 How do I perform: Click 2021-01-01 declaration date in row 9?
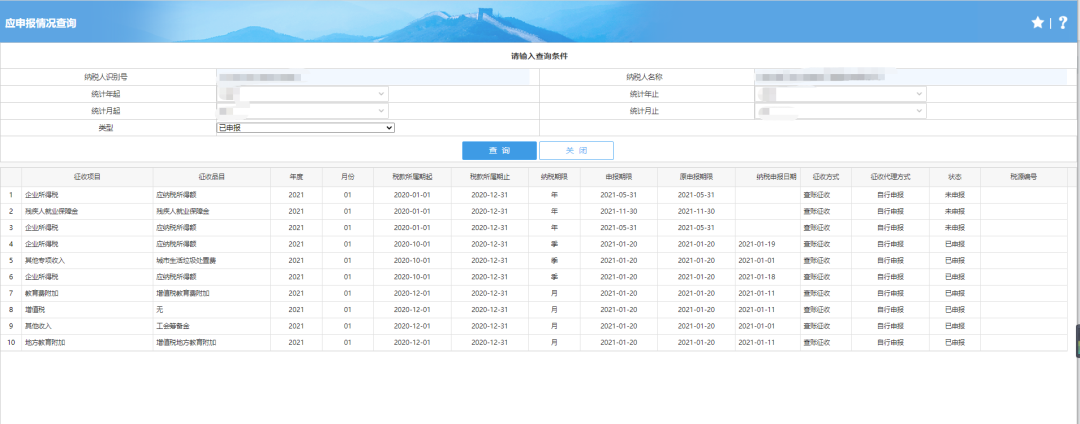point(756,326)
